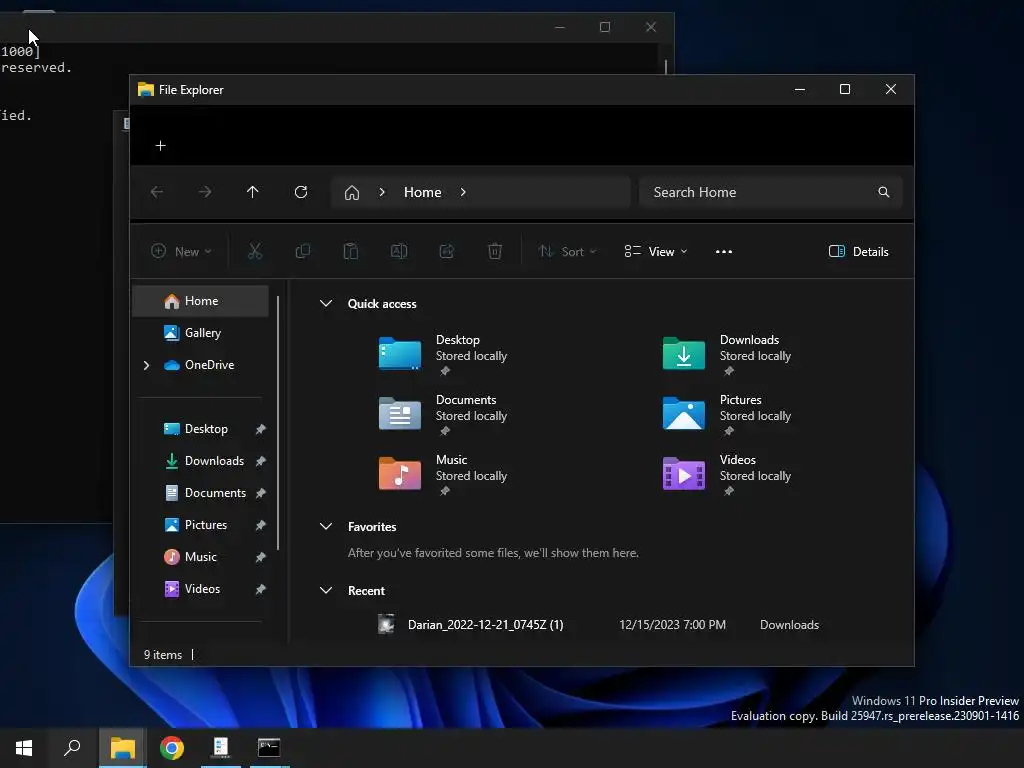Collapse the Quick access section

pyautogui.click(x=326, y=304)
